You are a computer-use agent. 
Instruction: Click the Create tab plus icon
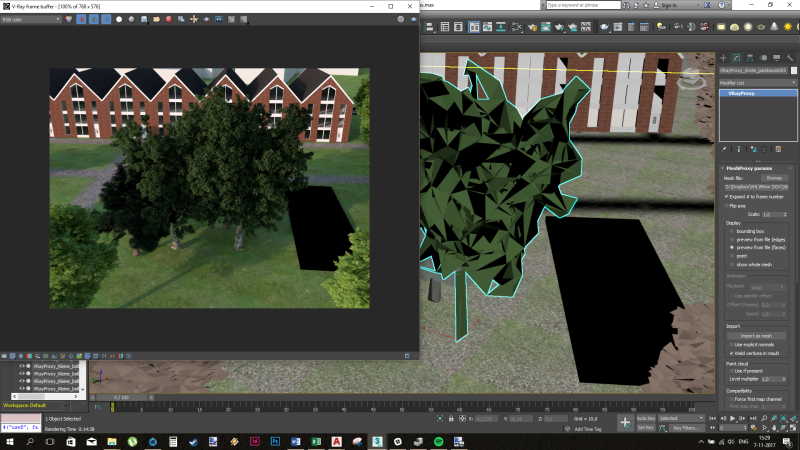point(723,58)
